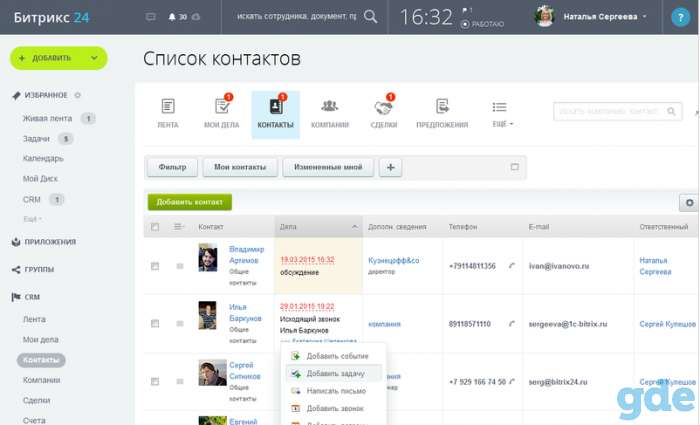The height and width of the screenshot is (425, 700).
Task: Click the ivan@ivanovo.ru email cell
Action: 559,266
